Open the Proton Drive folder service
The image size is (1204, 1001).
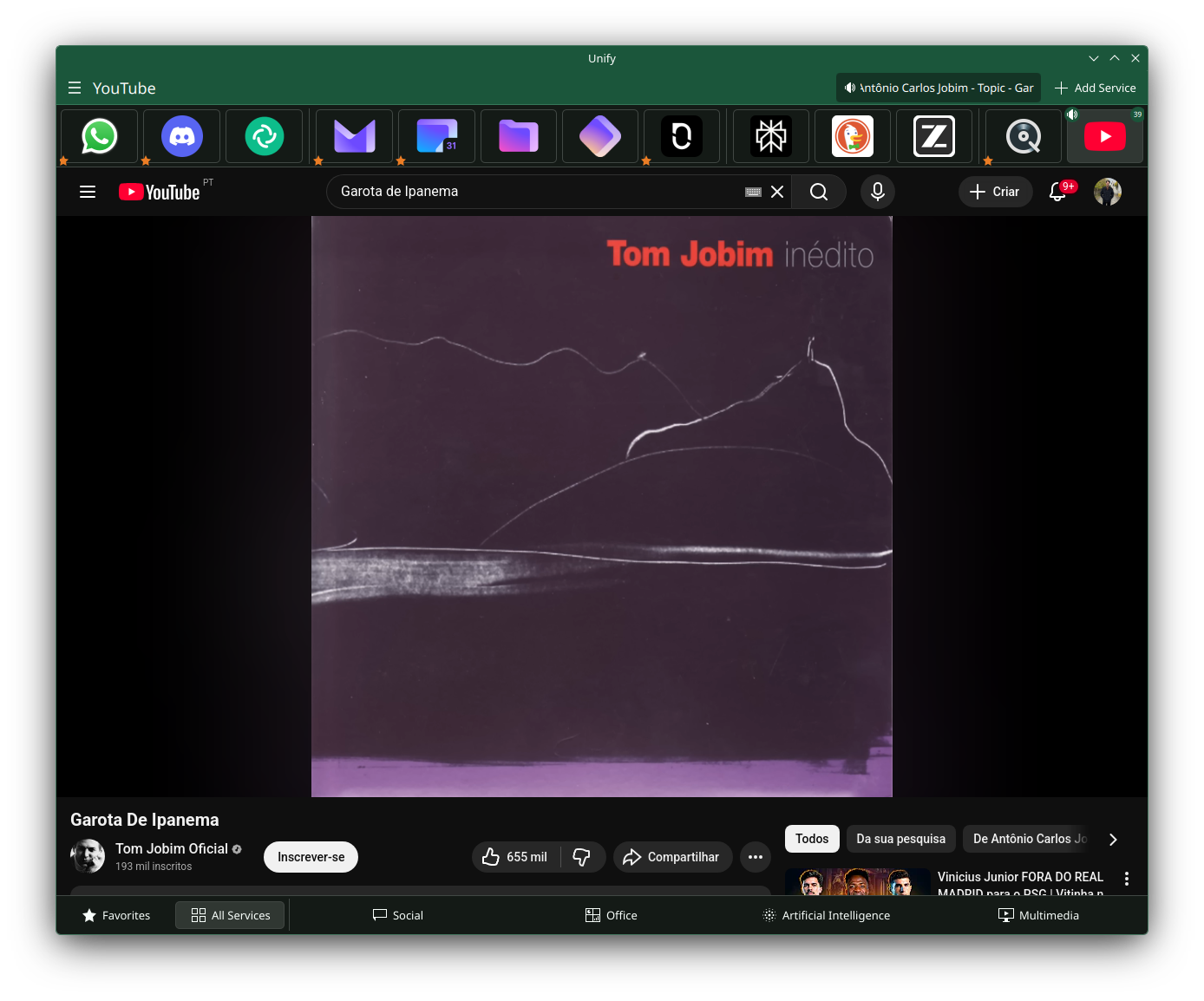pyautogui.click(x=519, y=136)
